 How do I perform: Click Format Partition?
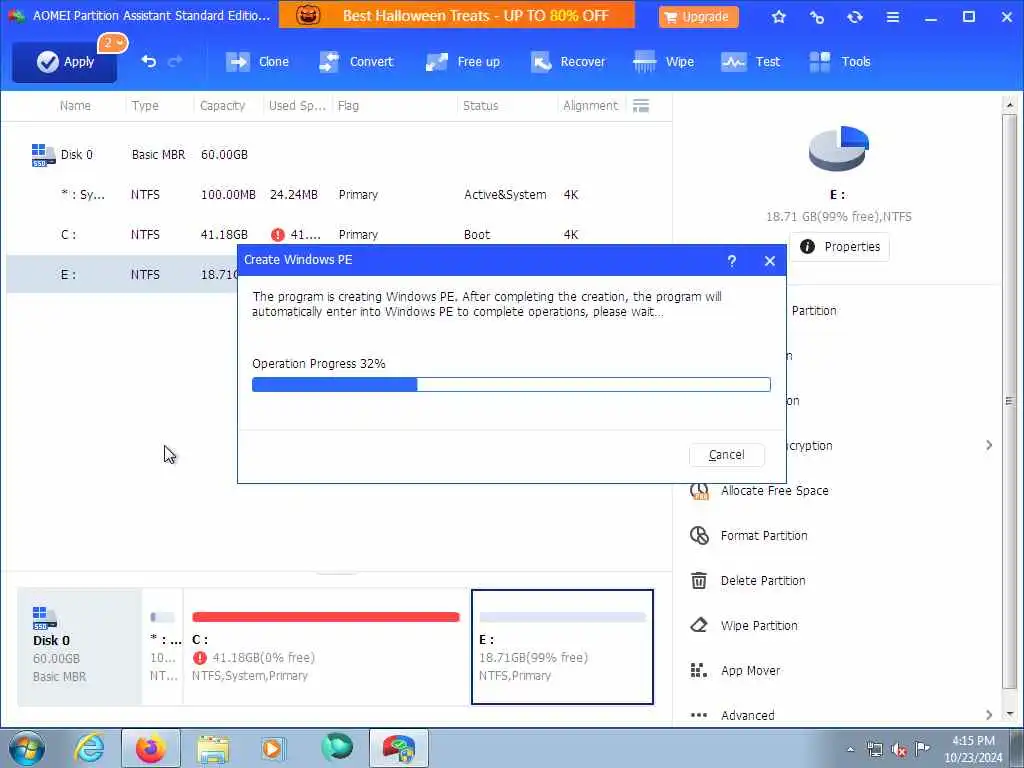click(764, 536)
